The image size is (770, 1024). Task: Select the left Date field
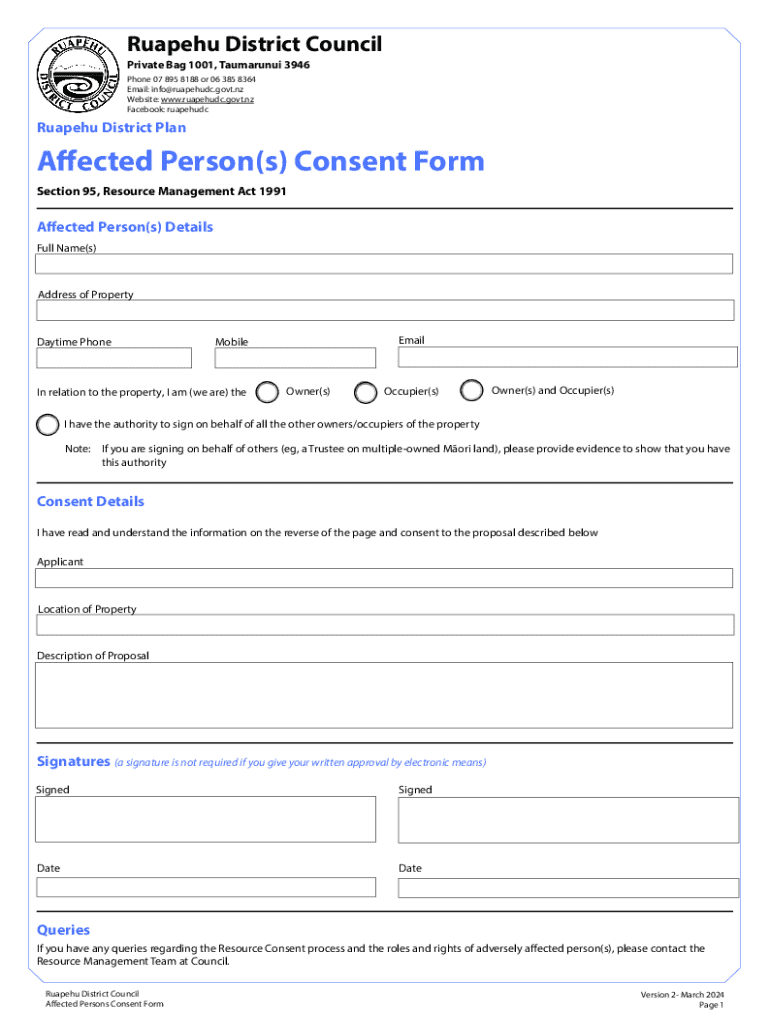[206, 887]
